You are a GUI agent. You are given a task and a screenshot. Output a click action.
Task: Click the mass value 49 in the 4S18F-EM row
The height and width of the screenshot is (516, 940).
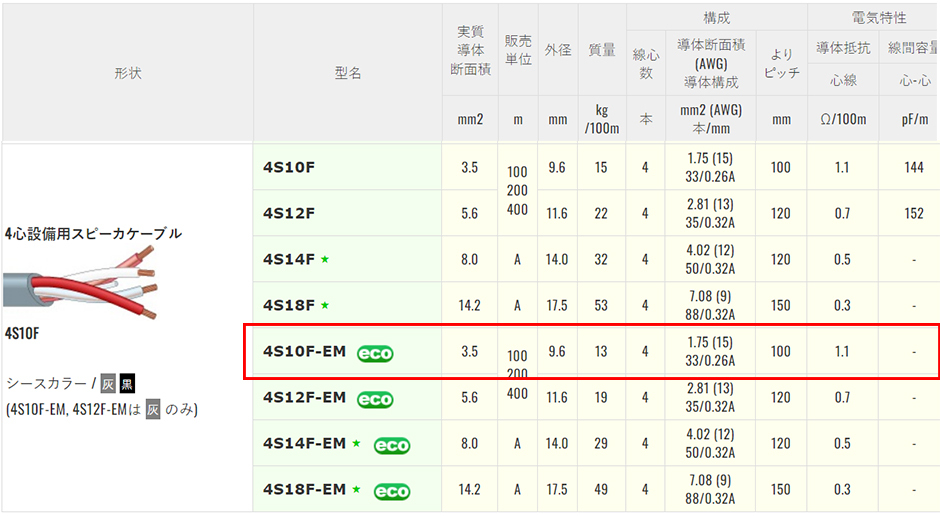pyautogui.click(x=601, y=490)
